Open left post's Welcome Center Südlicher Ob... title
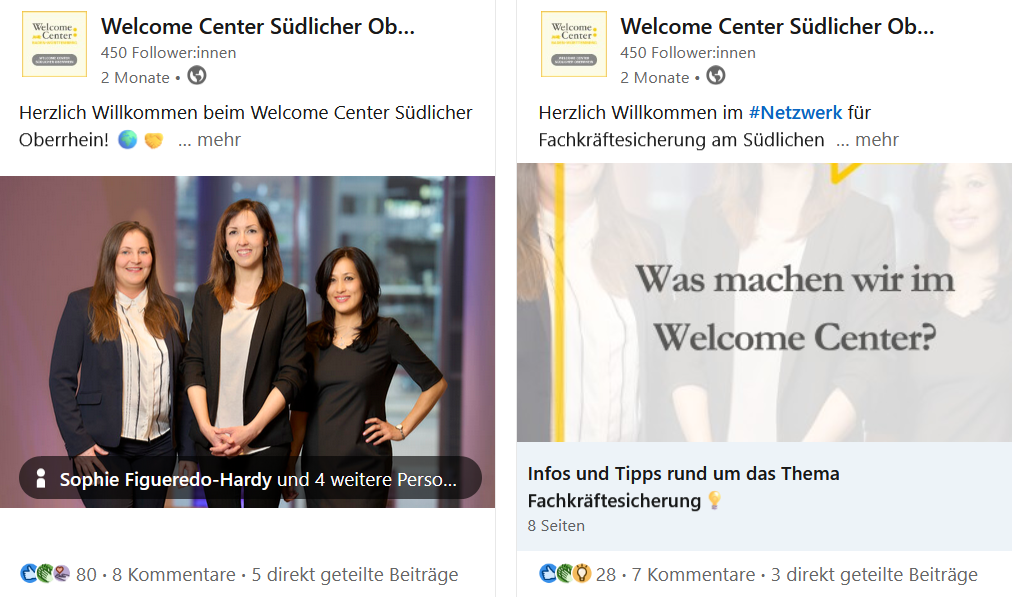The width and height of the screenshot is (1012, 597). tap(258, 26)
